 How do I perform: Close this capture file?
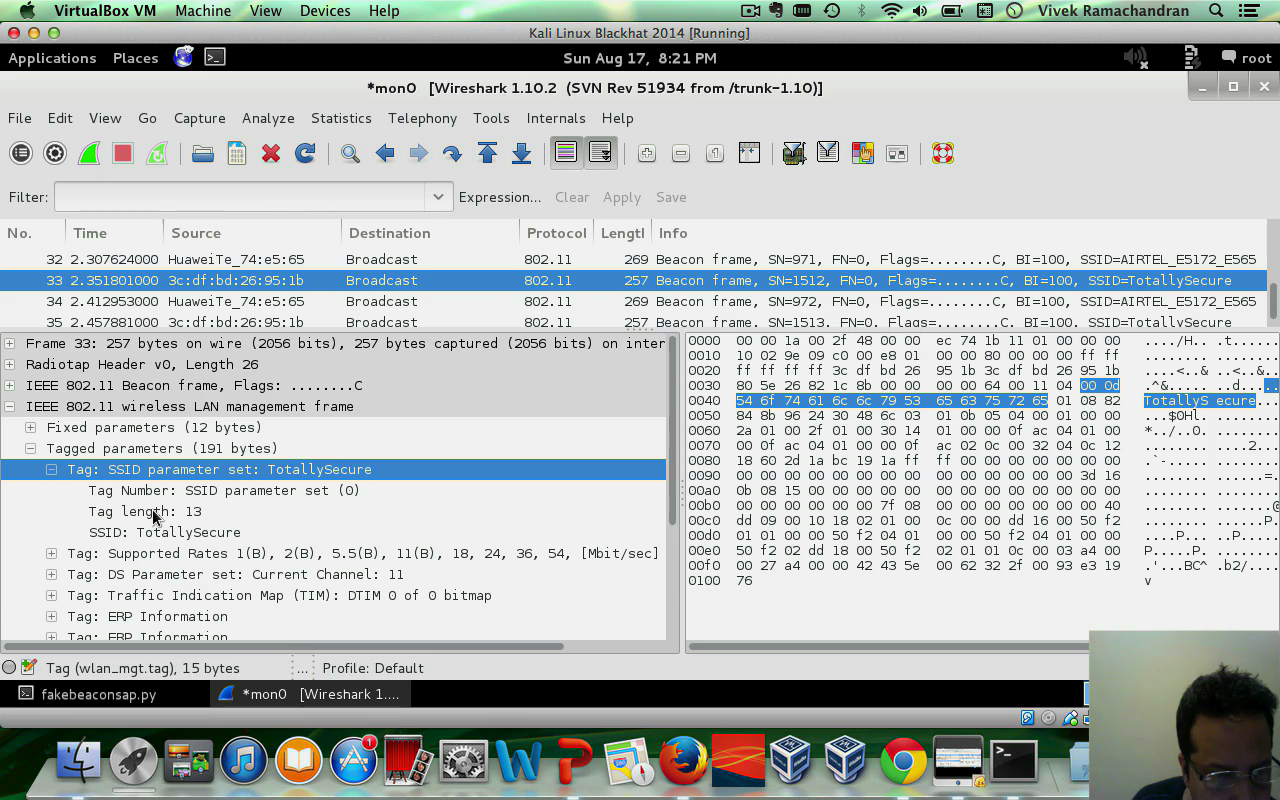click(x=271, y=153)
